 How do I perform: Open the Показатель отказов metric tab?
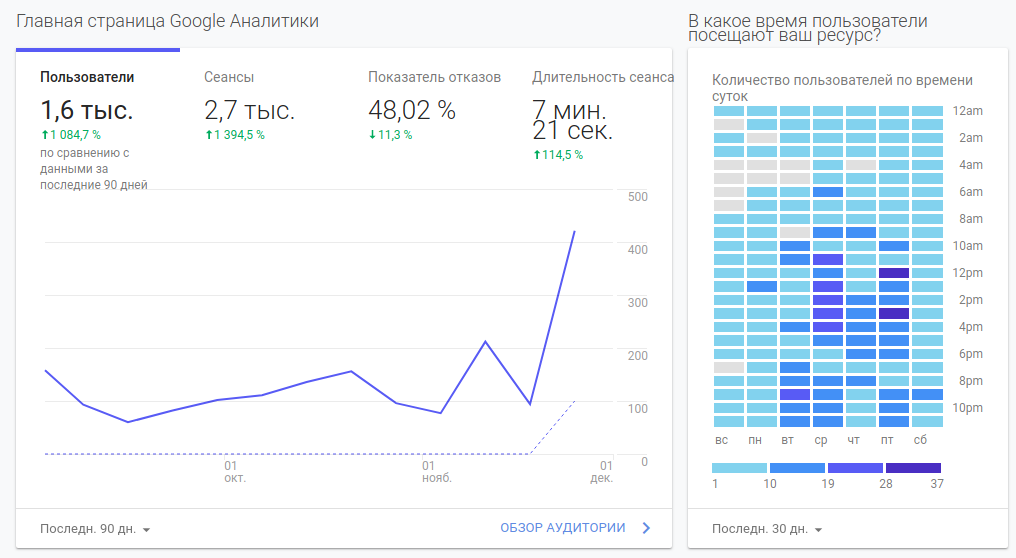(x=434, y=77)
